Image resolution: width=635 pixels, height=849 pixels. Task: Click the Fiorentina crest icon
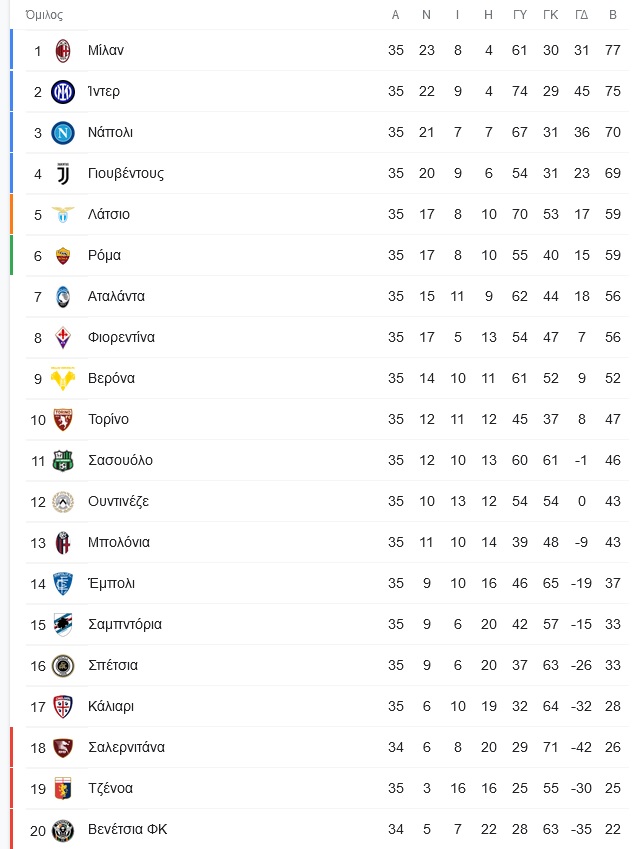pos(63,338)
